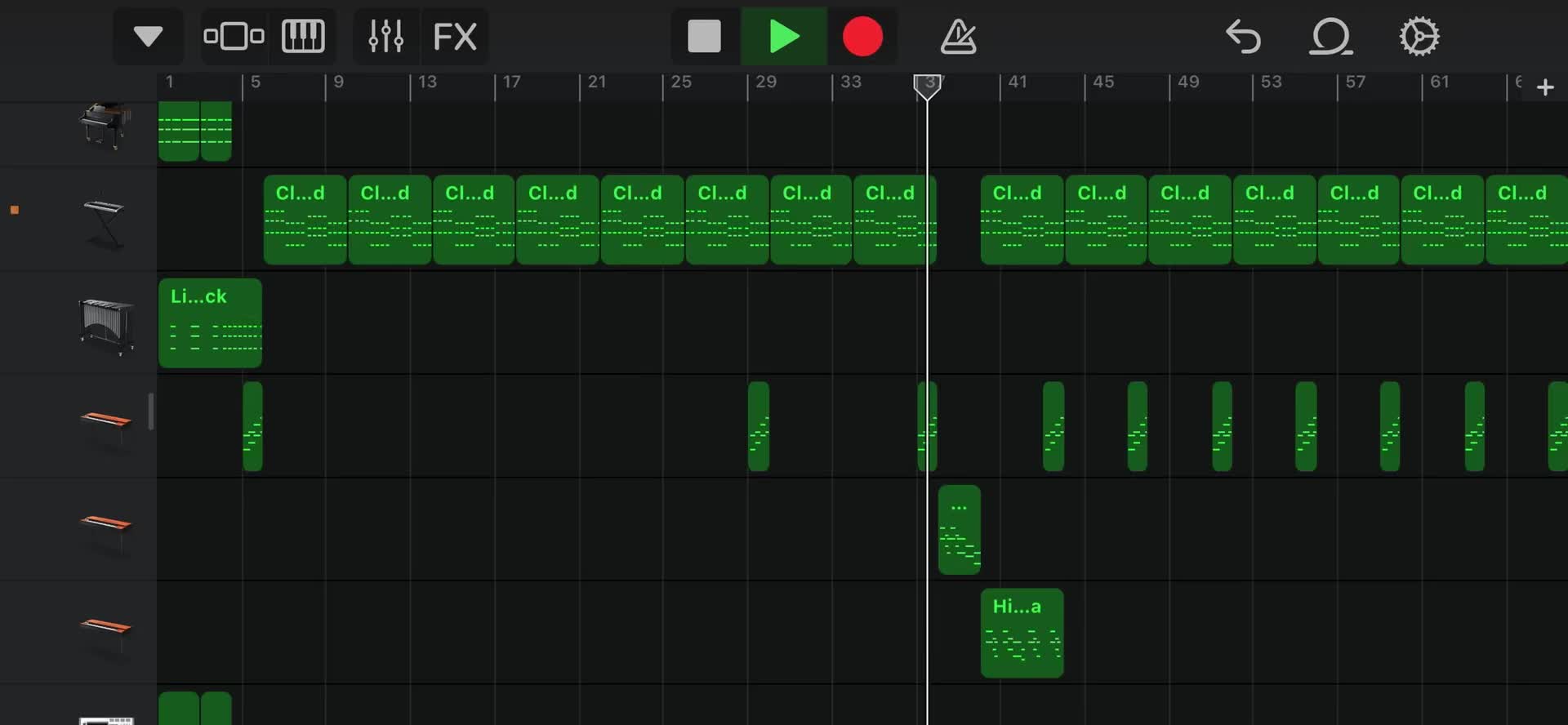Select the Li...ck region

point(210,323)
